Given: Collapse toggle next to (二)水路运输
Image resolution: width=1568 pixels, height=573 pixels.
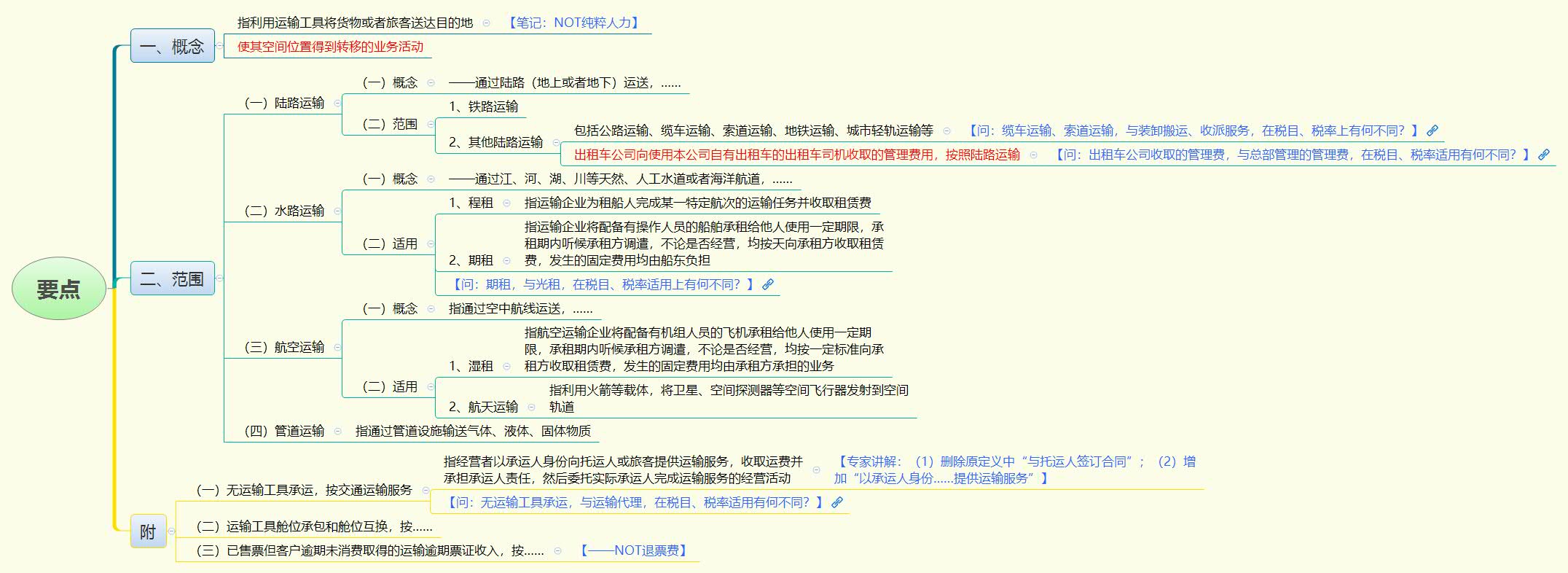Looking at the screenshot, I should coord(337,211).
